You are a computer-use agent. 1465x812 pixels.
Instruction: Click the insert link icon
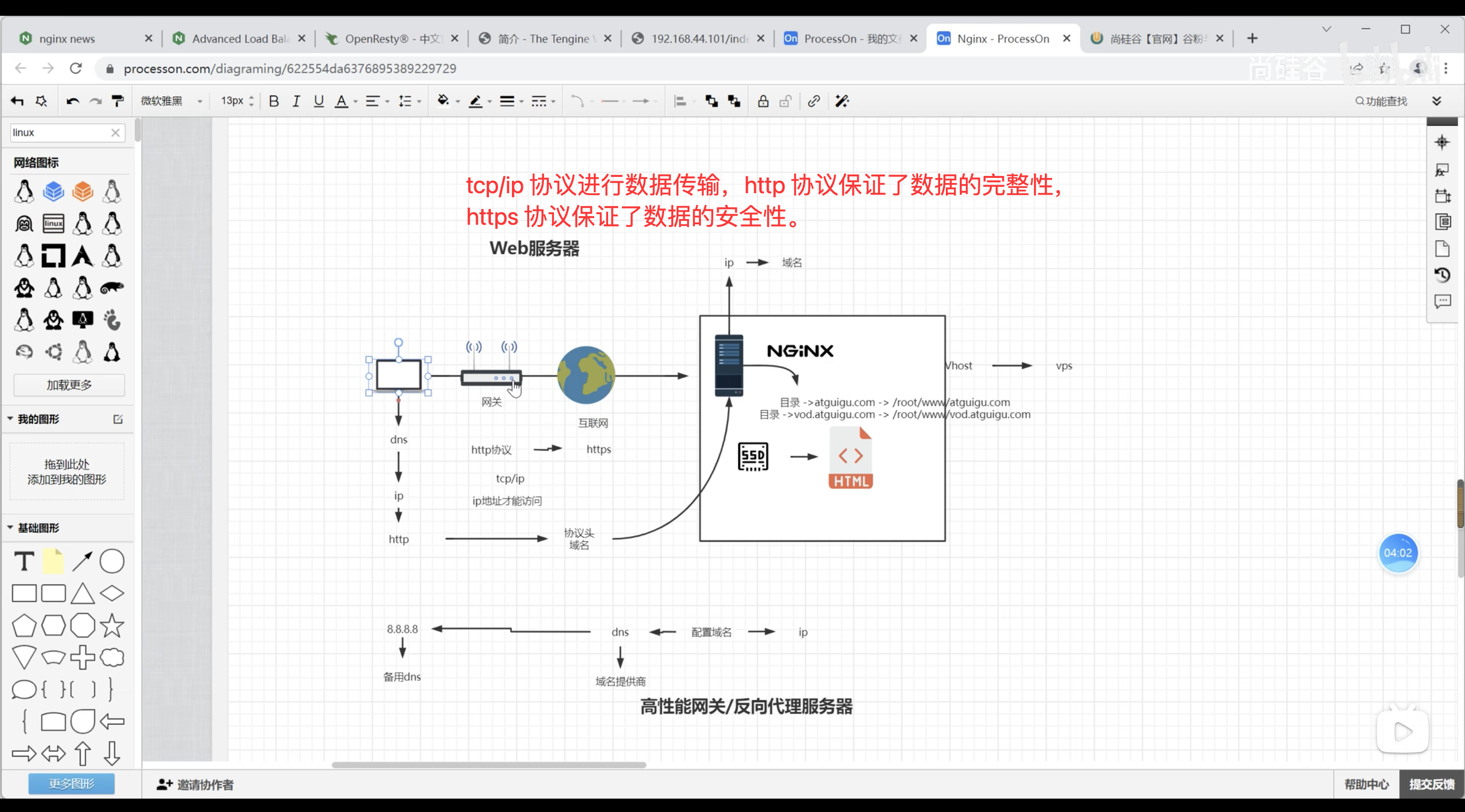(x=813, y=101)
